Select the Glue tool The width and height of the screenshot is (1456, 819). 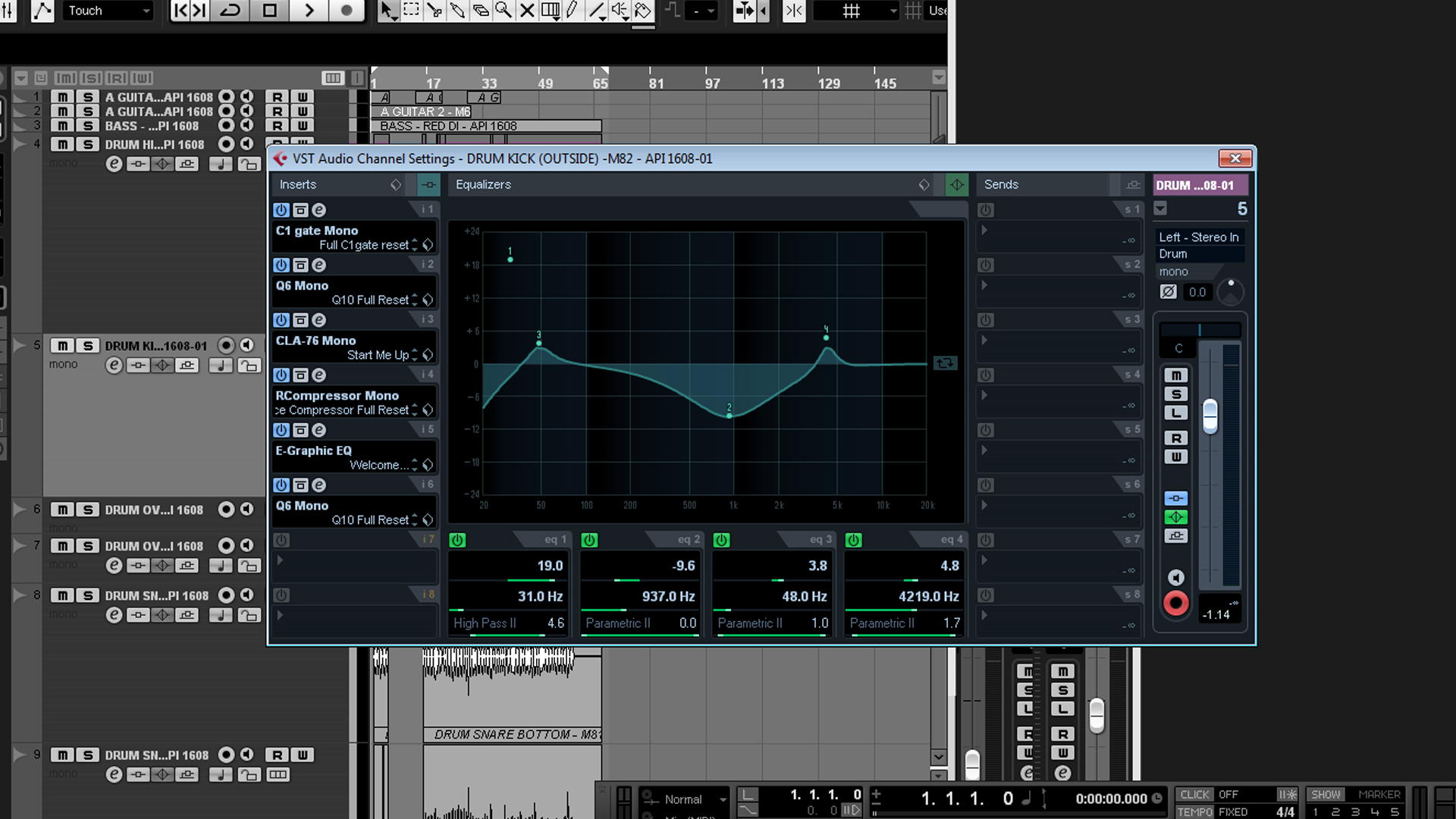(457, 11)
